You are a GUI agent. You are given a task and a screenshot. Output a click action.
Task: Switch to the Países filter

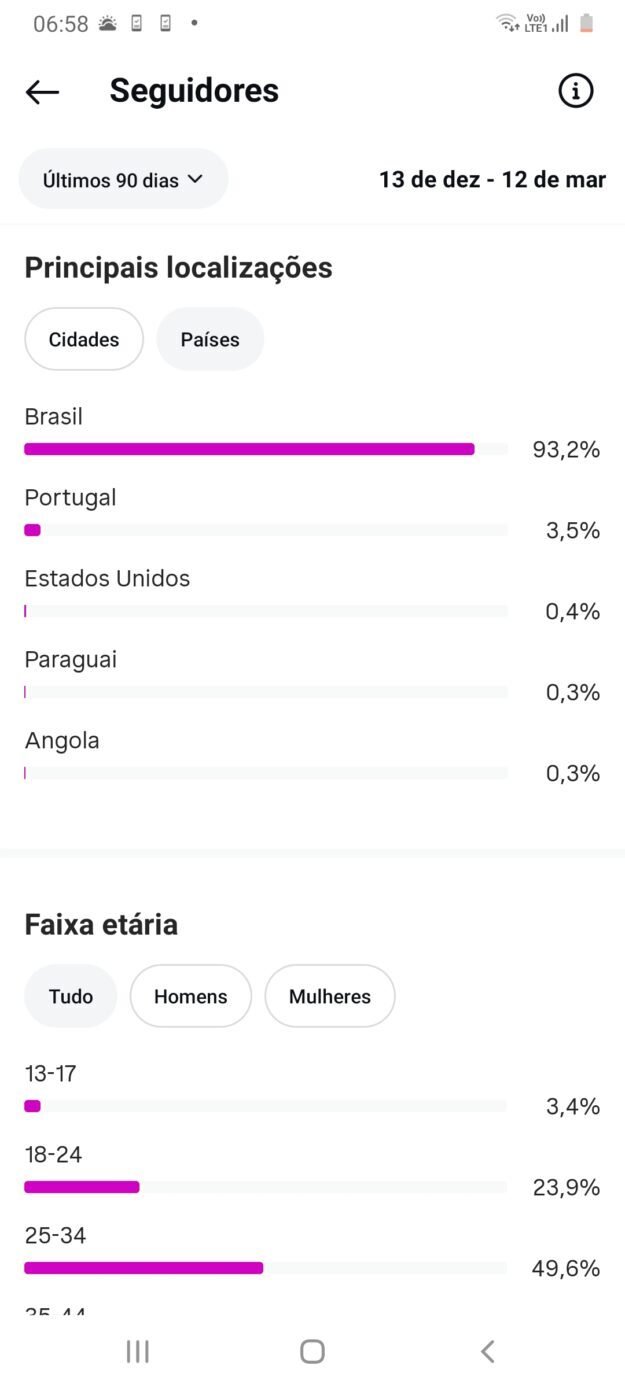coord(210,339)
